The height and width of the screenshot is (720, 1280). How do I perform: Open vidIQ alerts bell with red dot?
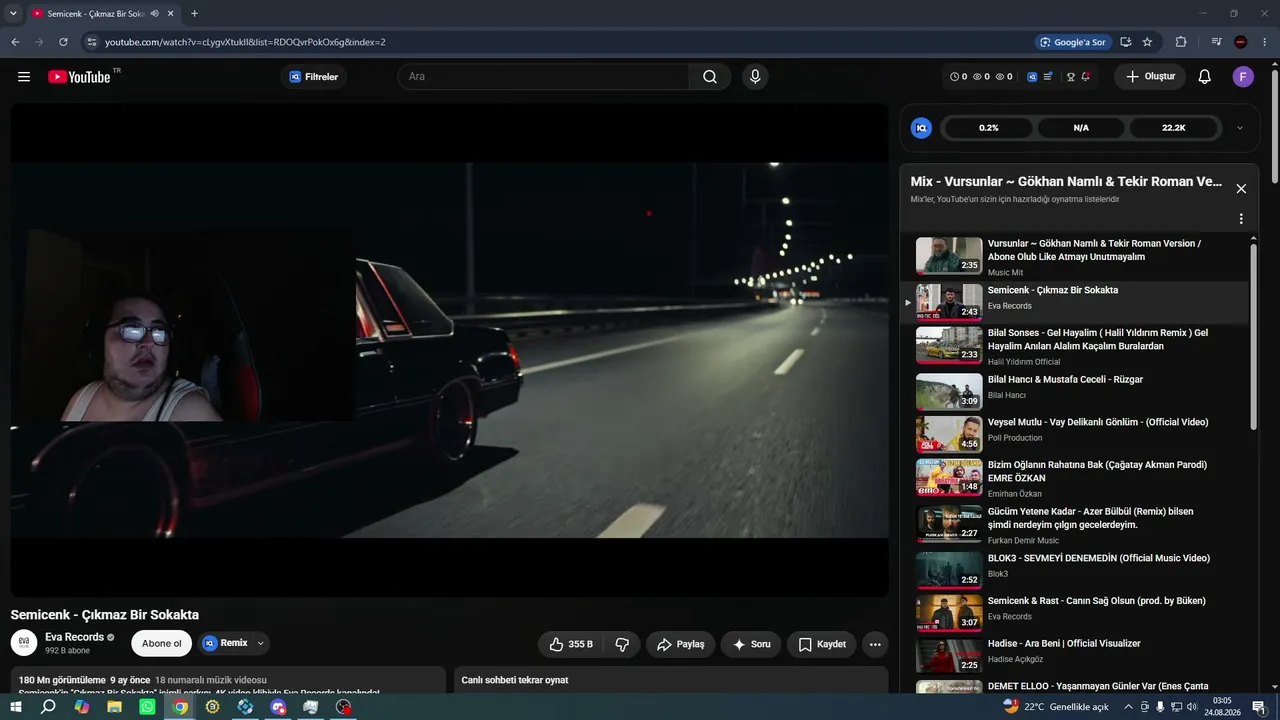(1085, 77)
